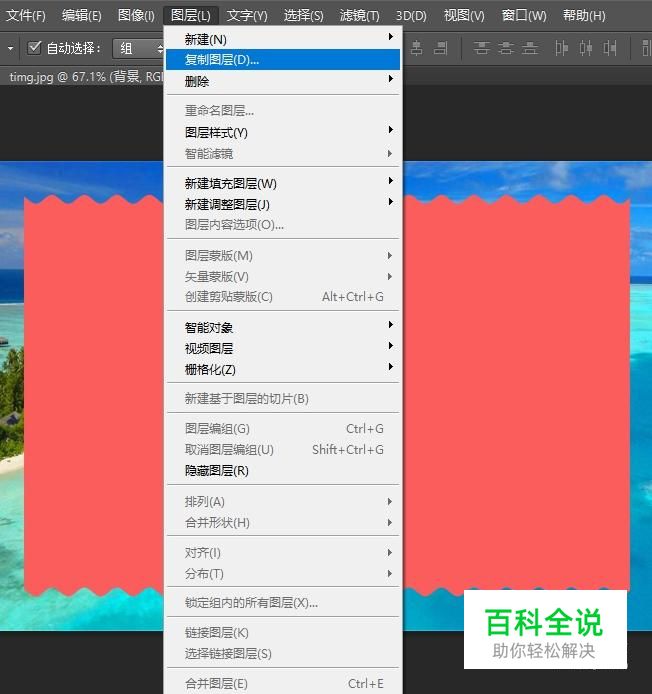652x694 pixels.
Task: Open the 选择(S) menu
Action: click(x=304, y=16)
